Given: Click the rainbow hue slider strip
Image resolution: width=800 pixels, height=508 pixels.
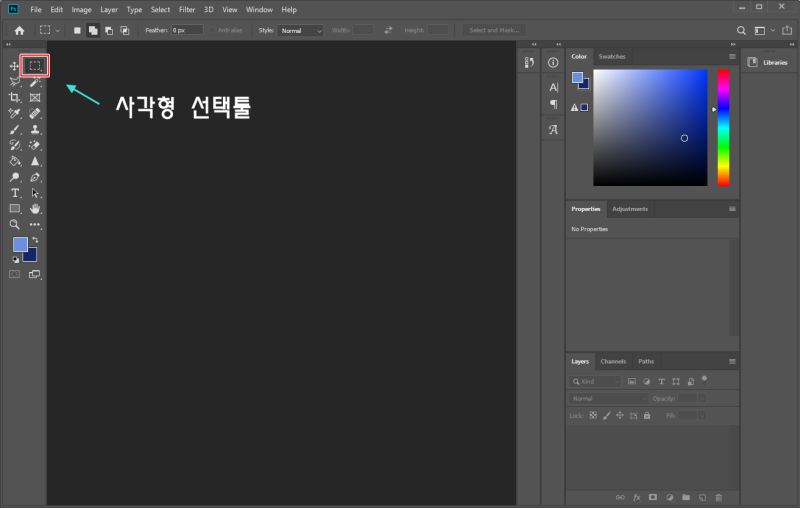Looking at the screenshot, I should 723,127.
